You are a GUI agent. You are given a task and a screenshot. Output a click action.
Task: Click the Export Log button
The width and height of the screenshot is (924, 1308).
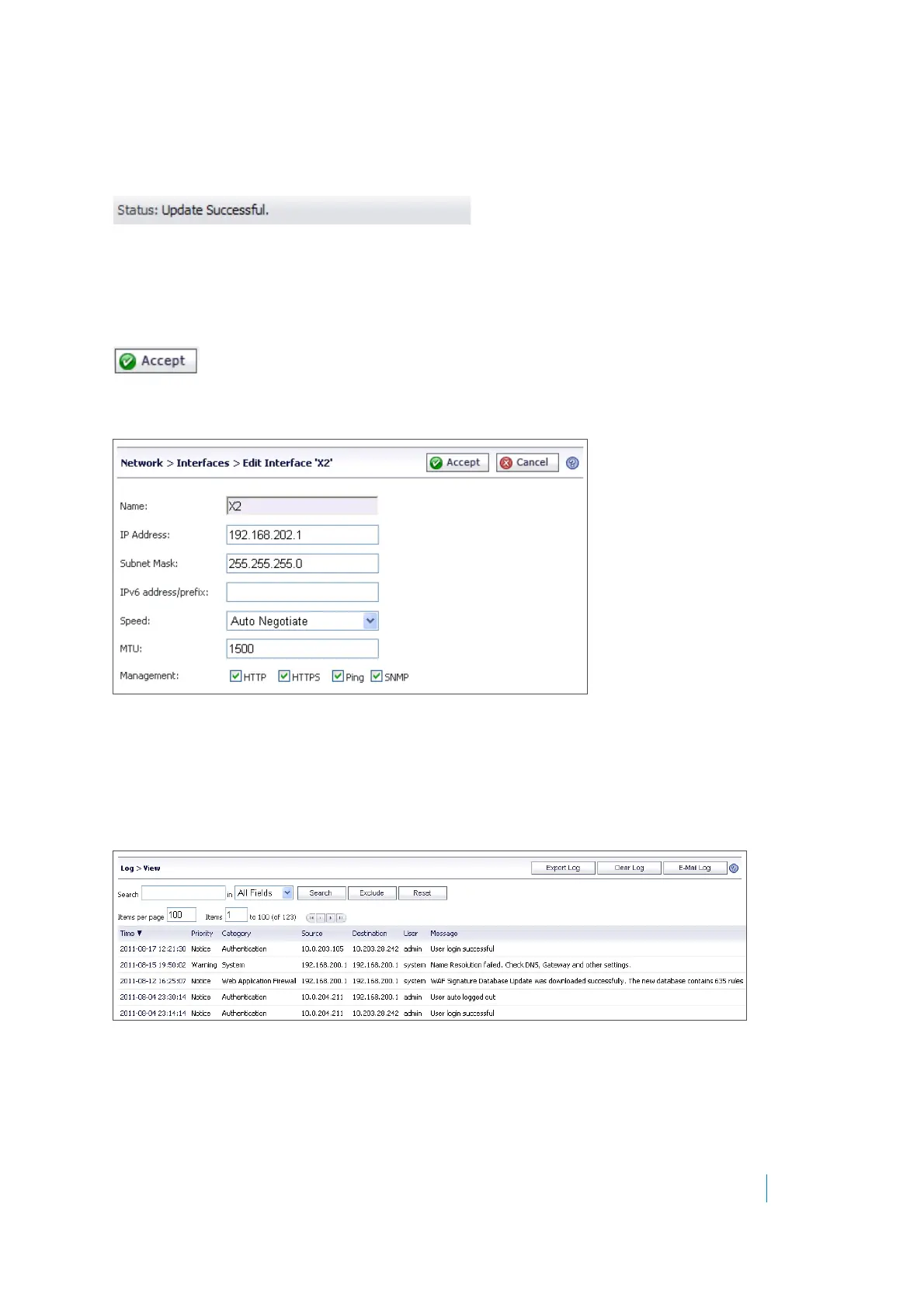click(564, 868)
